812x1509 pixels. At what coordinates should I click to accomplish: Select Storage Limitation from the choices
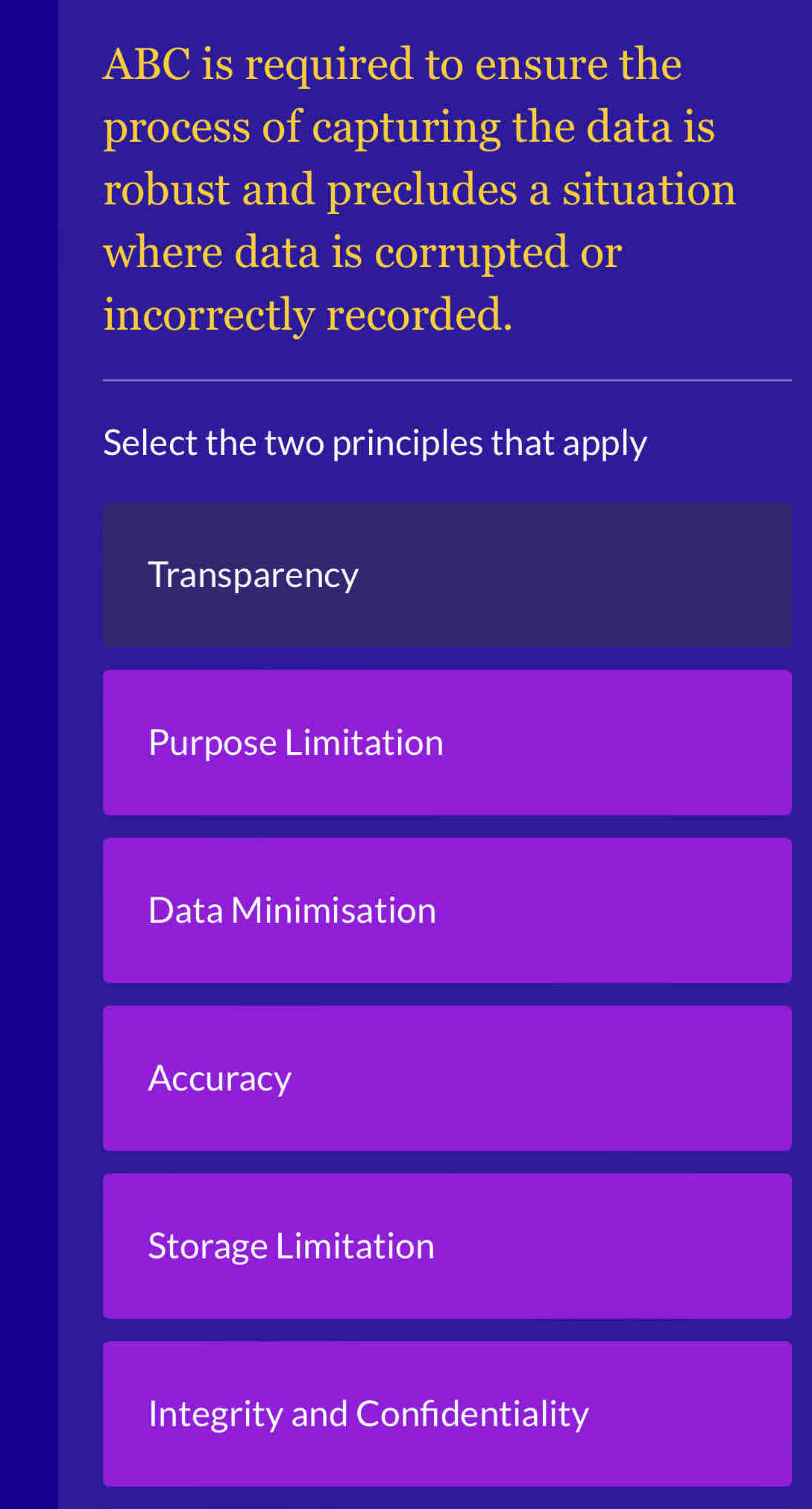(447, 1245)
